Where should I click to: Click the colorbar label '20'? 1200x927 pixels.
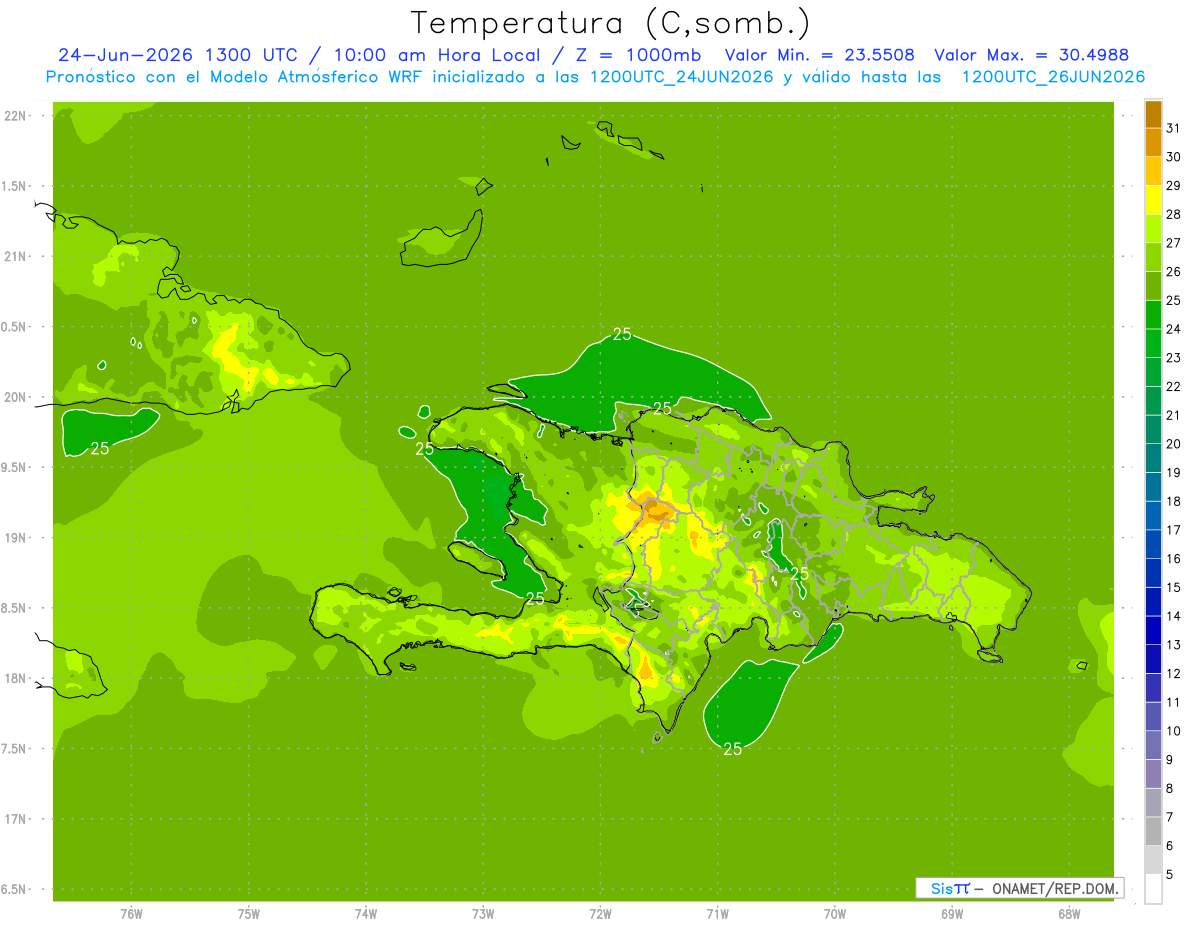click(1174, 444)
